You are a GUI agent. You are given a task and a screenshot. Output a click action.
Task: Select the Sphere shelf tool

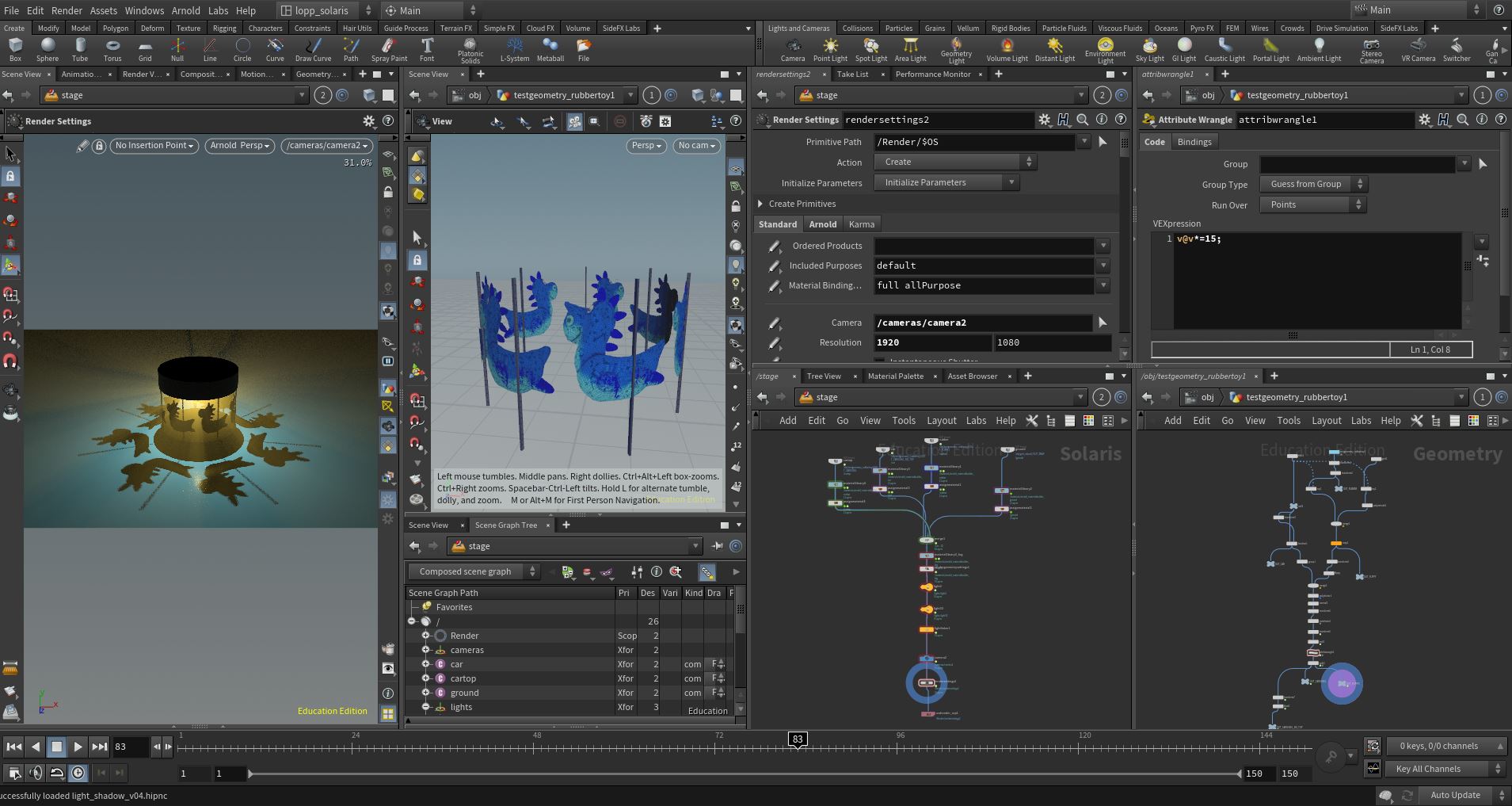pyautogui.click(x=48, y=49)
